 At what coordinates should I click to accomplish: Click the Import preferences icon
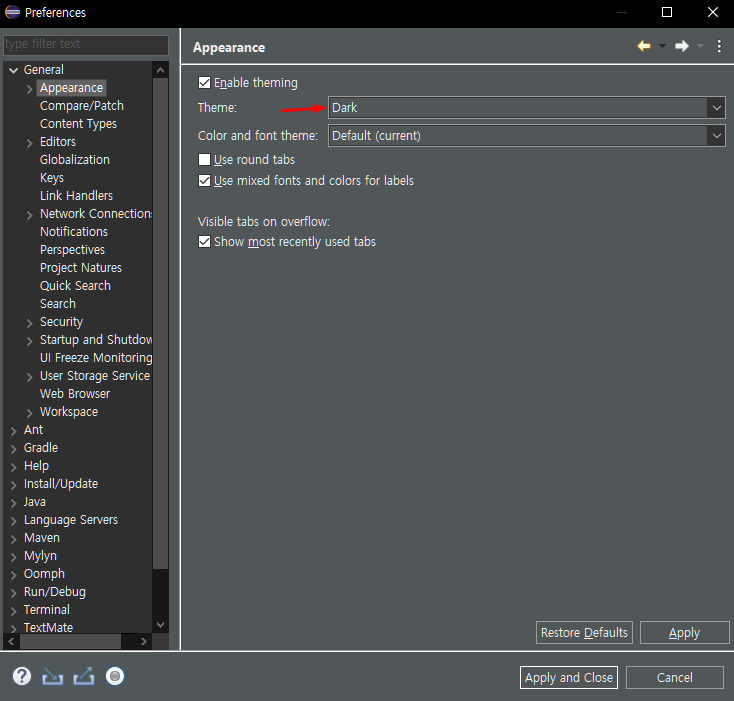52,677
